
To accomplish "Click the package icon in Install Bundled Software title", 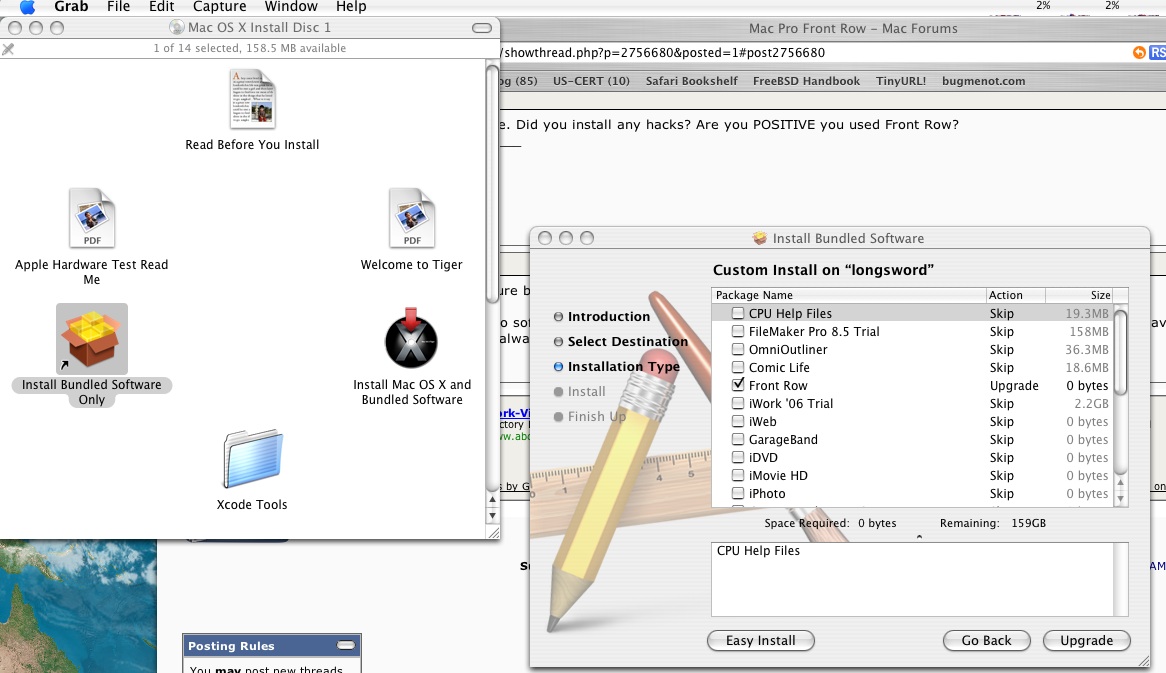I will click(x=760, y=238).
